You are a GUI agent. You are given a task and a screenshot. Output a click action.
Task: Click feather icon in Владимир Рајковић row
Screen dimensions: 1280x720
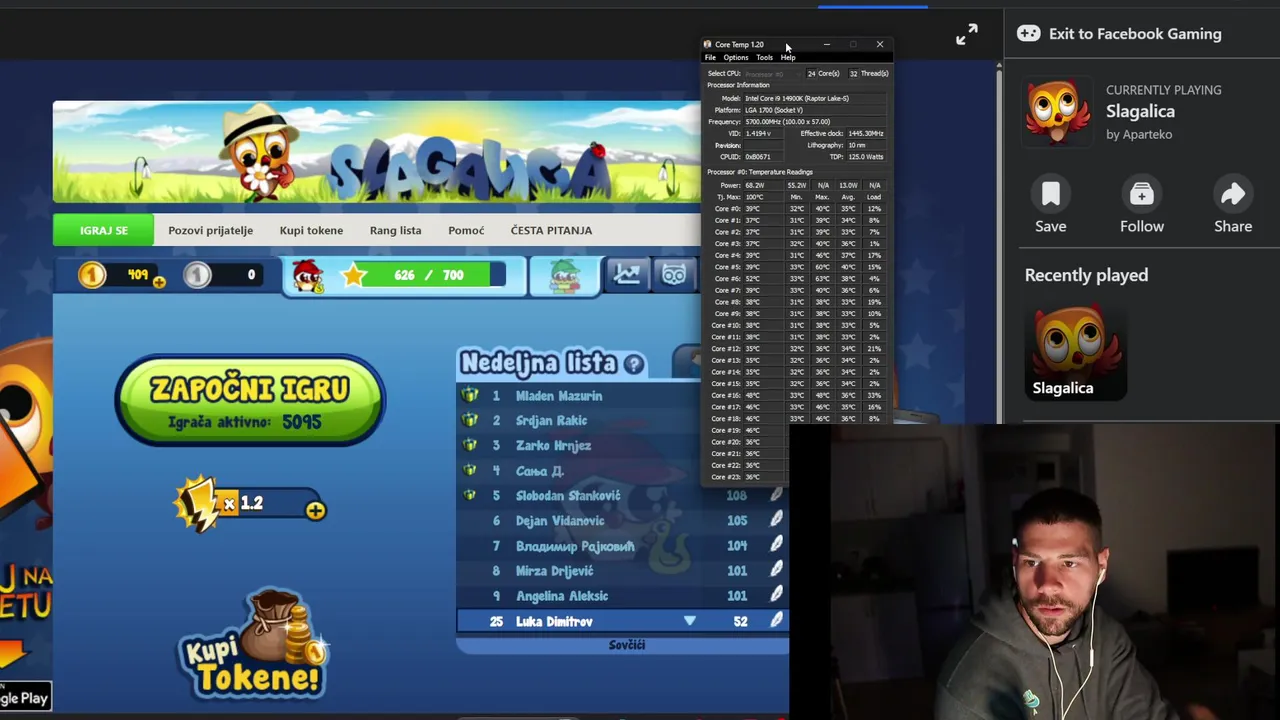point(776,545)
